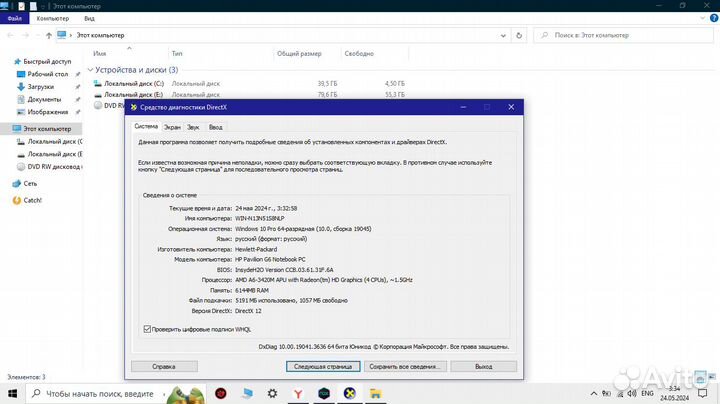Click the network tray icon
Screen dimensions: 720x404
click(620, 393)
